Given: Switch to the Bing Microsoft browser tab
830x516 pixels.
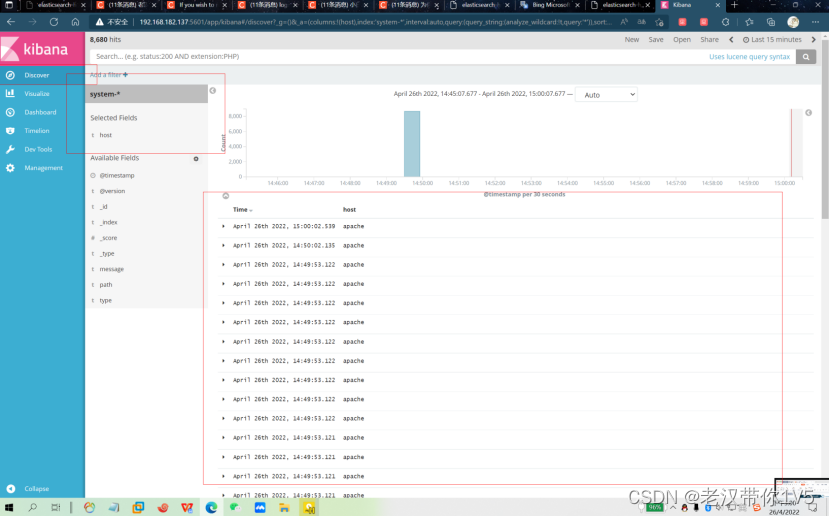Looking at the screenshot, I should pyautogui.click(x=548, y=5).
